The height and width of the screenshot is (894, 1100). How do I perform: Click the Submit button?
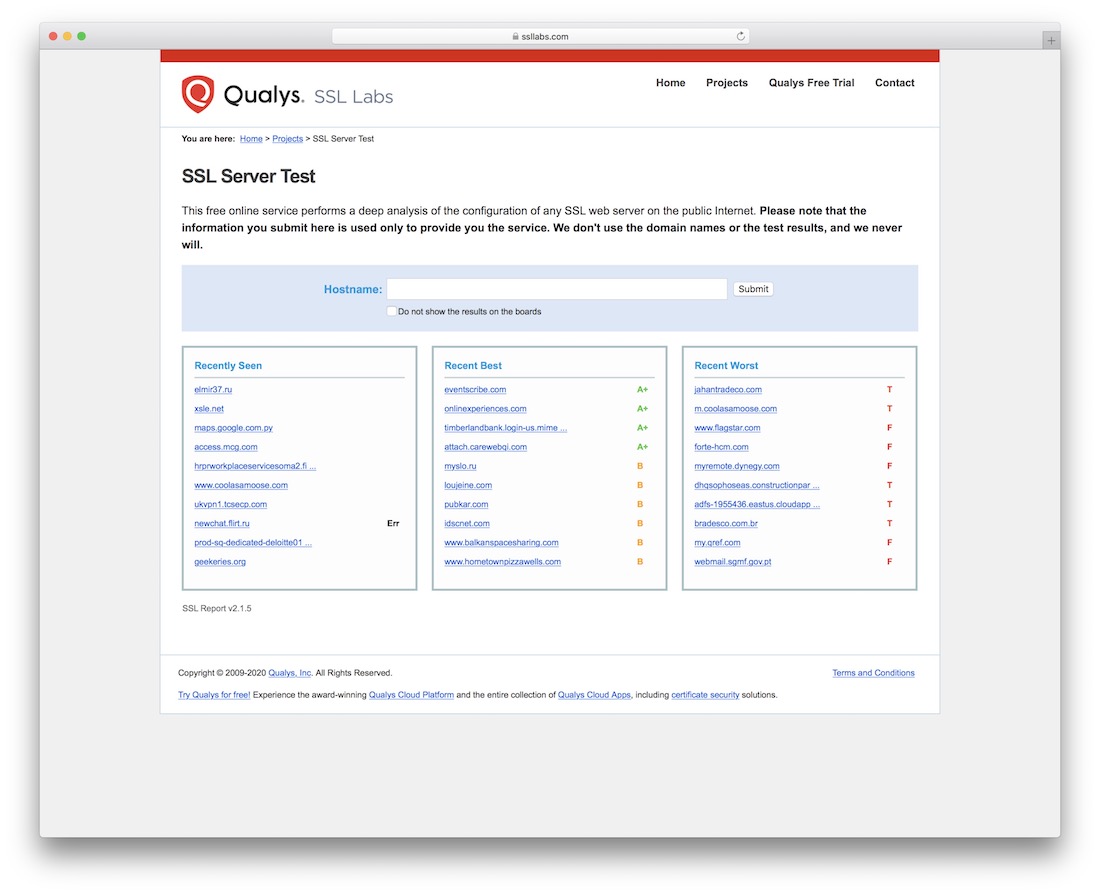[x=753, y=289]
